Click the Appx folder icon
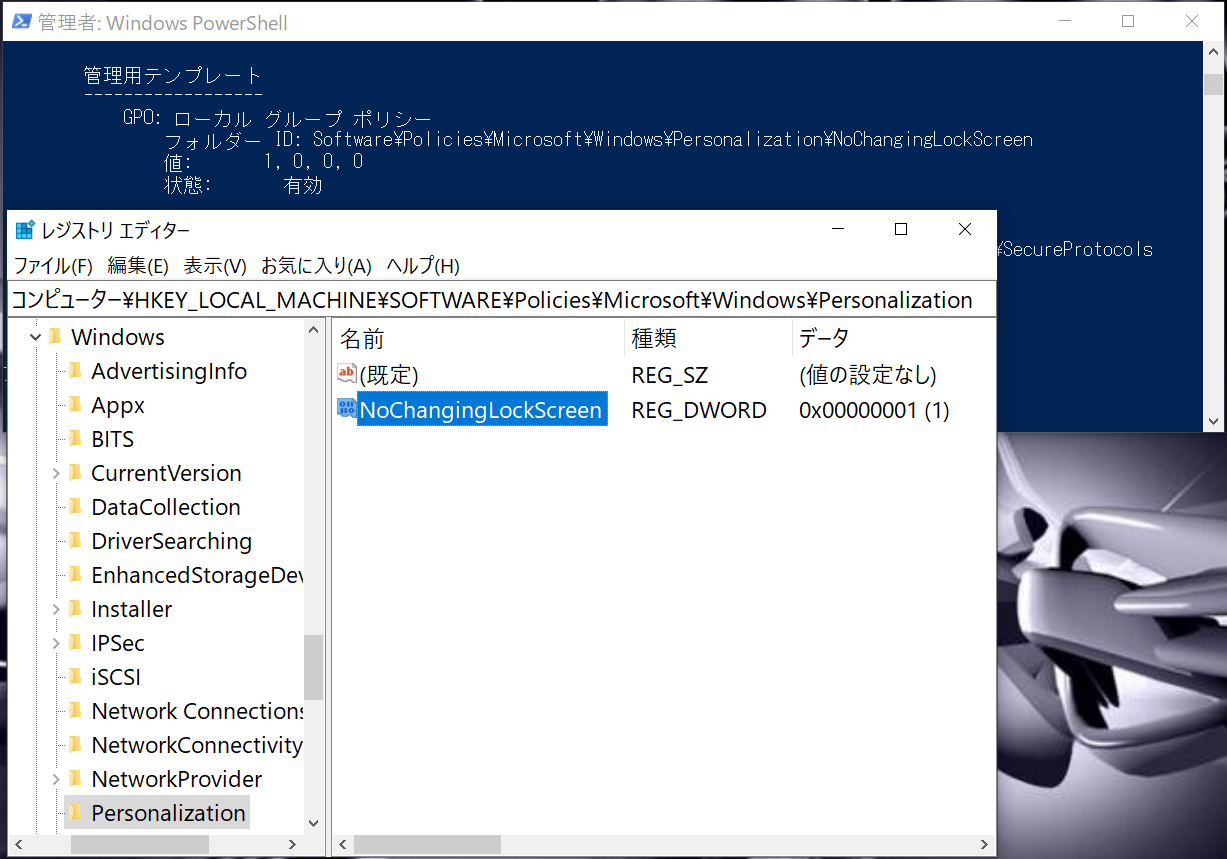This screenshot has height=859, width=1227. coord(76,405)
